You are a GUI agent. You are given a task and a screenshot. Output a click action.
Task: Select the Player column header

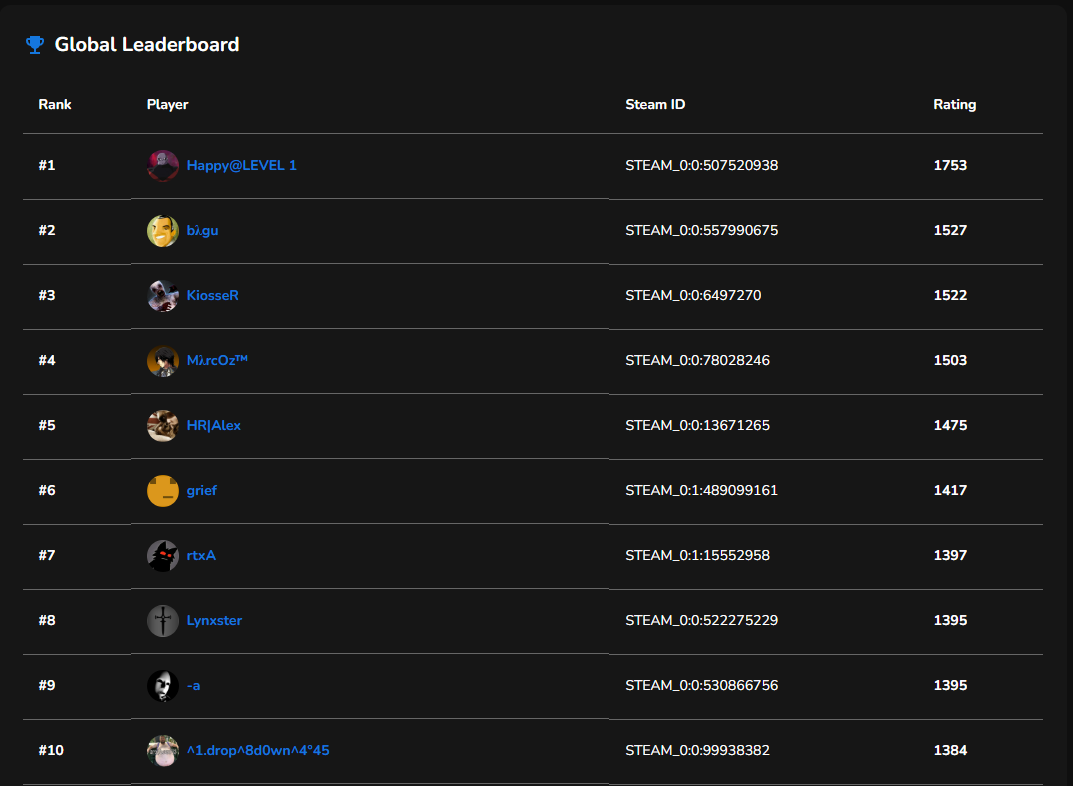167,104
